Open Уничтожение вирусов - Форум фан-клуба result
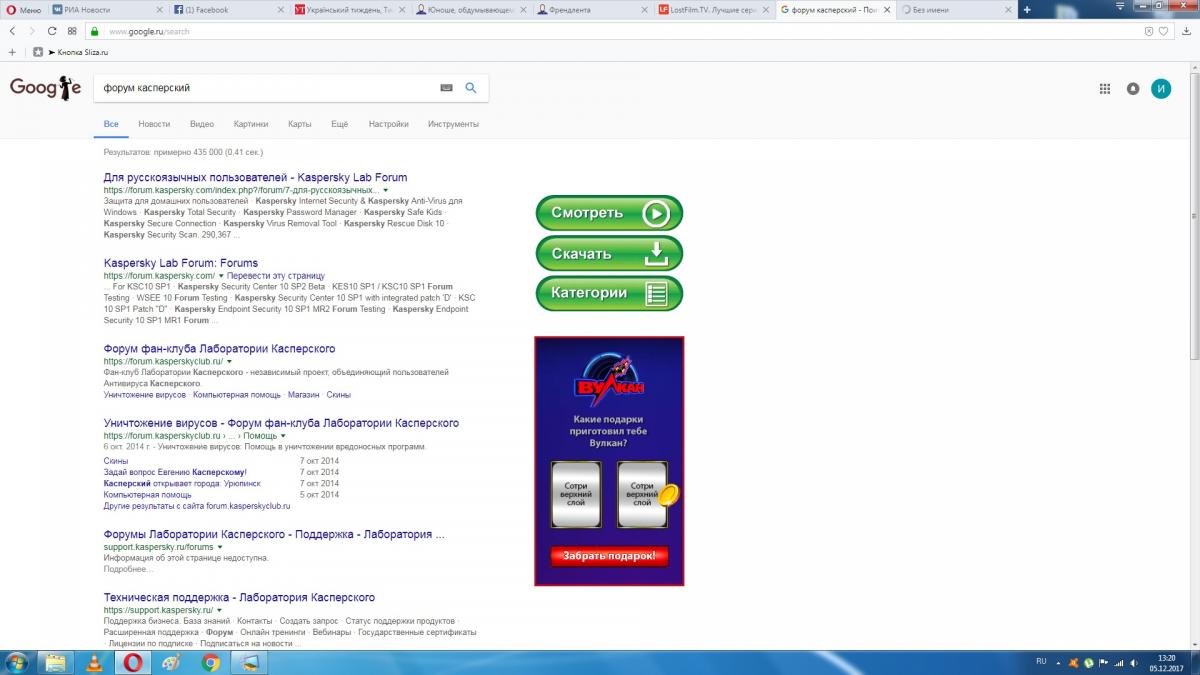The width and height of the screenshot is (1200, 675). 281,423
